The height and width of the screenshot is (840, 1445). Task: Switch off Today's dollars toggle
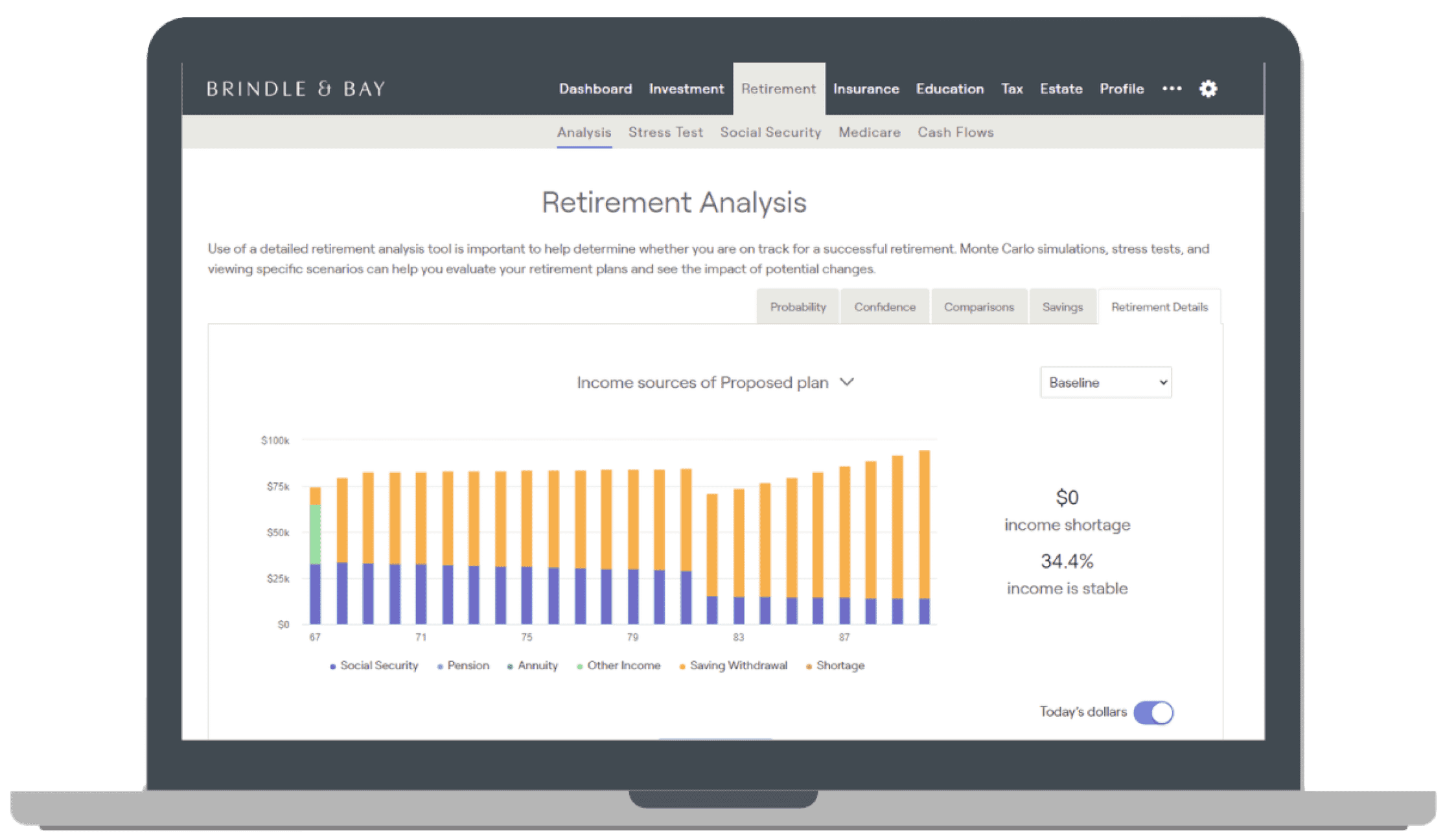click(x=1153, y=712)
